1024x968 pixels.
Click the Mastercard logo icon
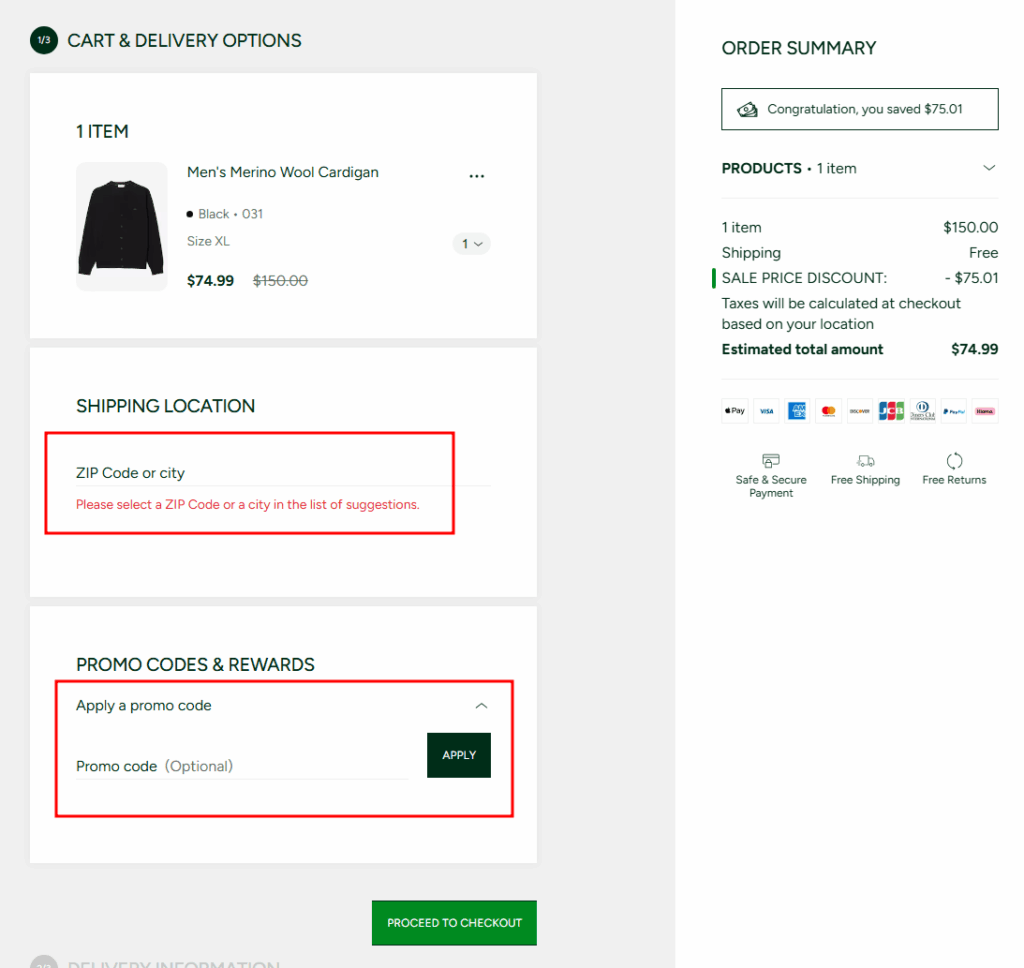coord(828,411)
